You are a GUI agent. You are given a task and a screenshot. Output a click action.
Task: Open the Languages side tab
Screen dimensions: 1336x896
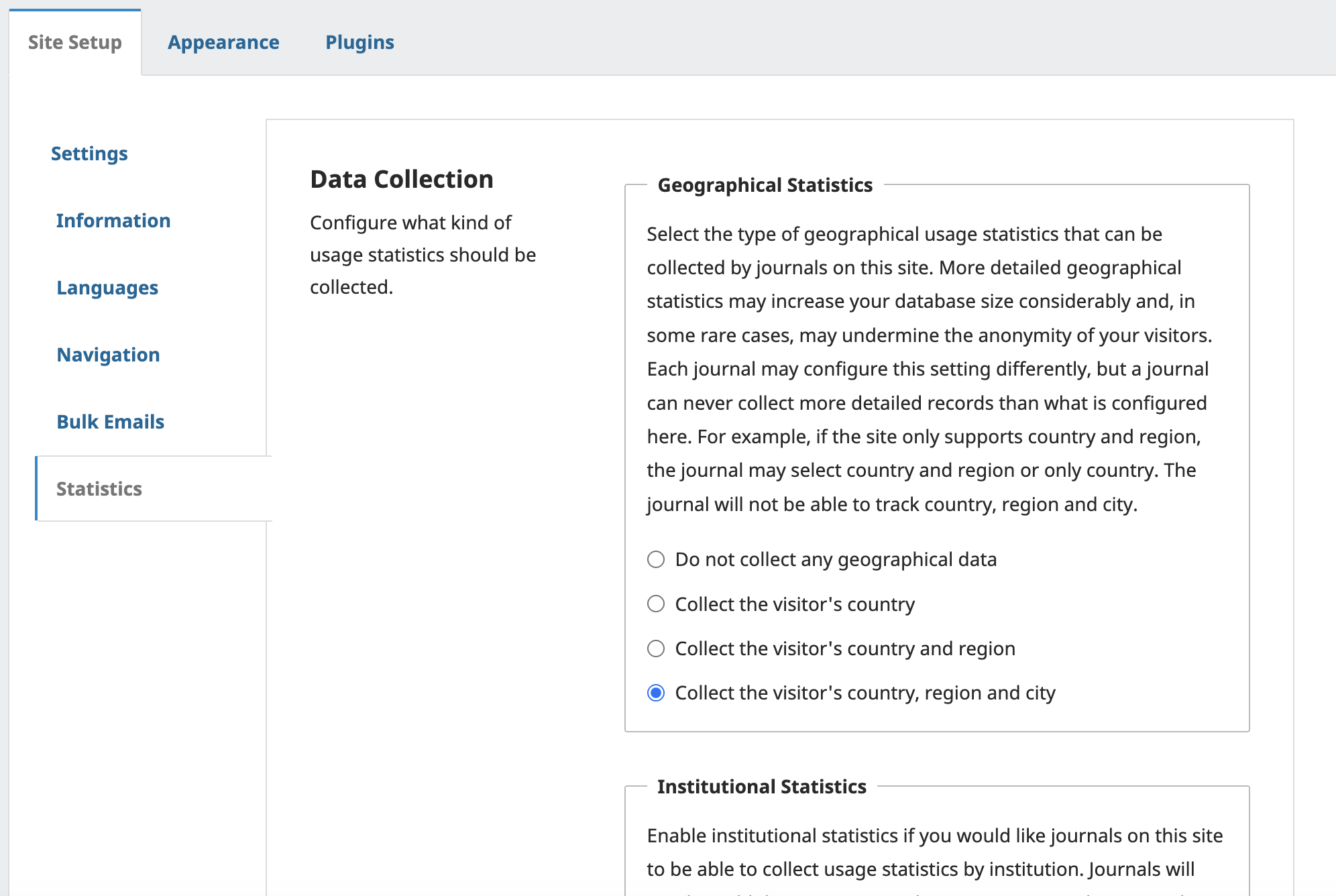[107, 288]
